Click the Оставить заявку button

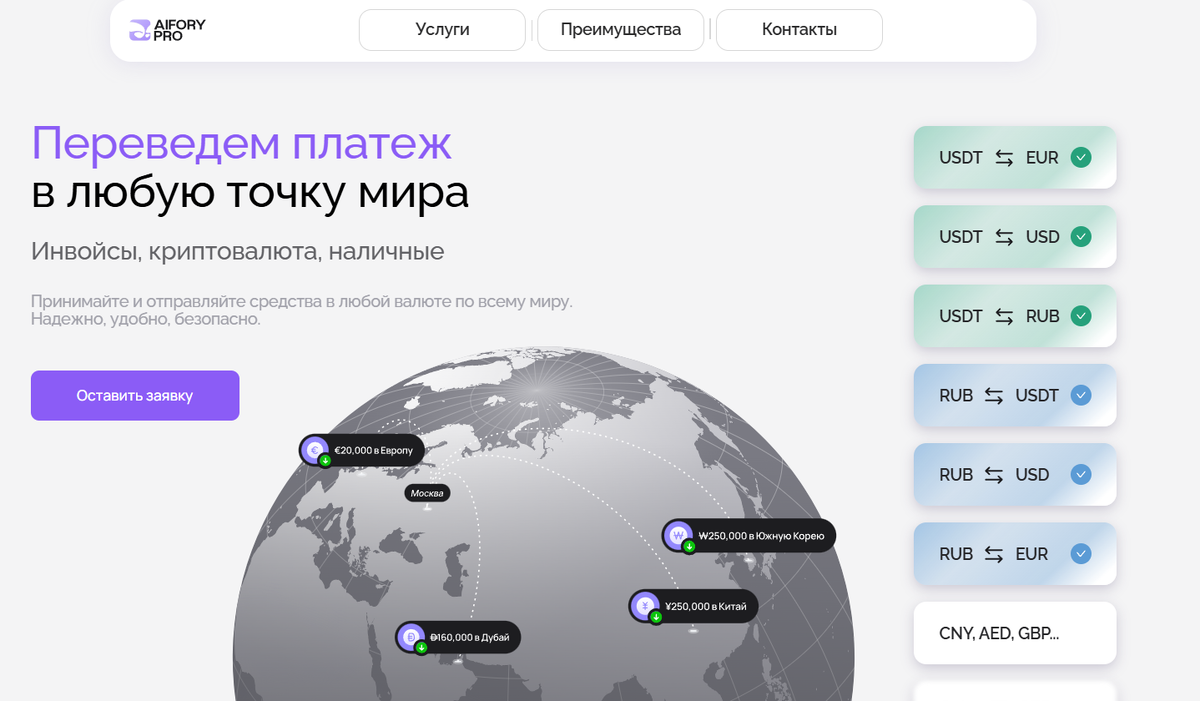point(135,395)
